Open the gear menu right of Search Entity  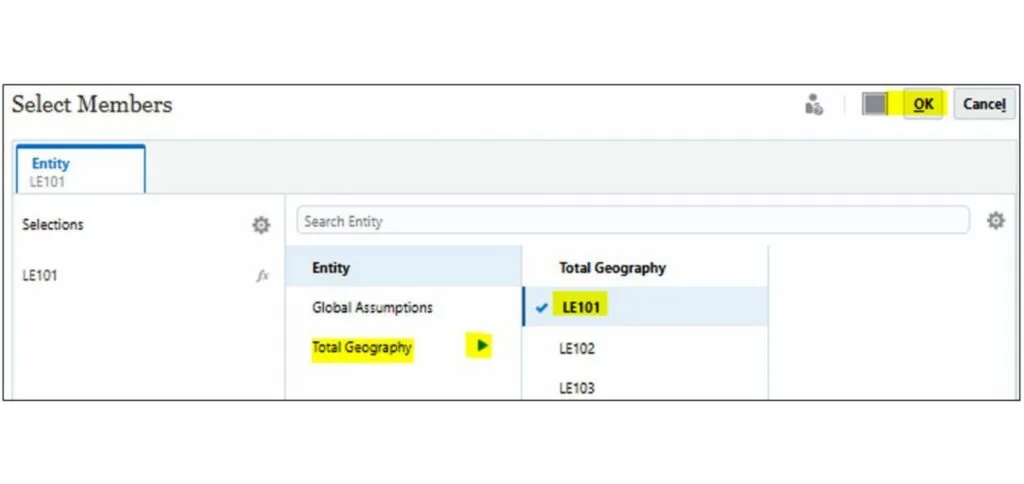click(995, 221)
